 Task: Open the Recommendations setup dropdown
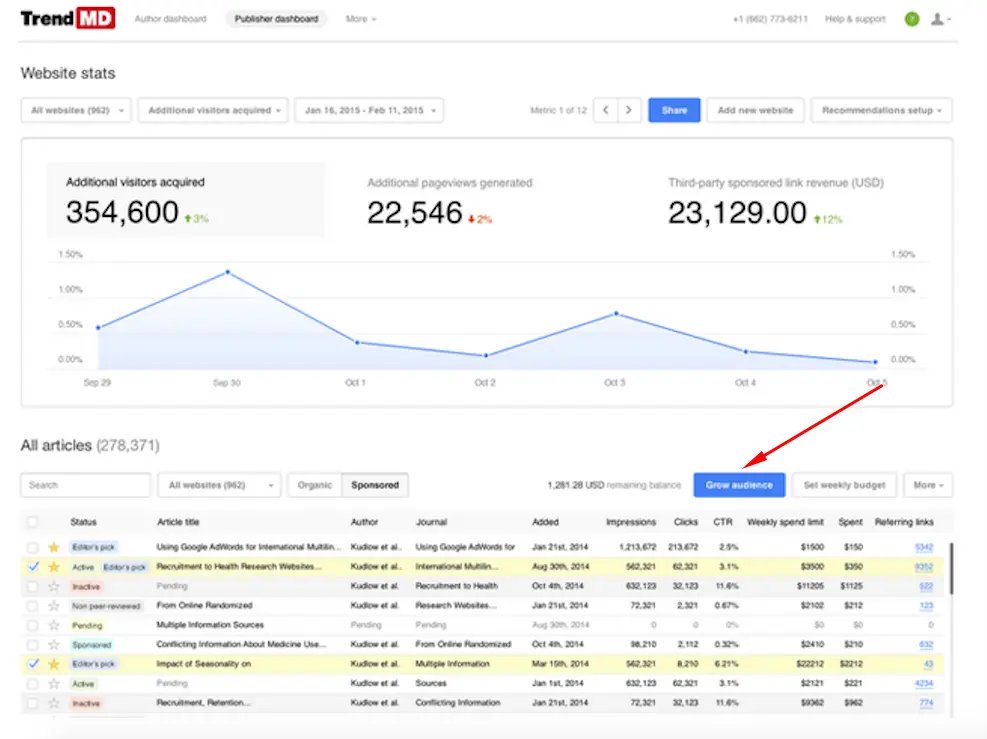tap(881, 110)
